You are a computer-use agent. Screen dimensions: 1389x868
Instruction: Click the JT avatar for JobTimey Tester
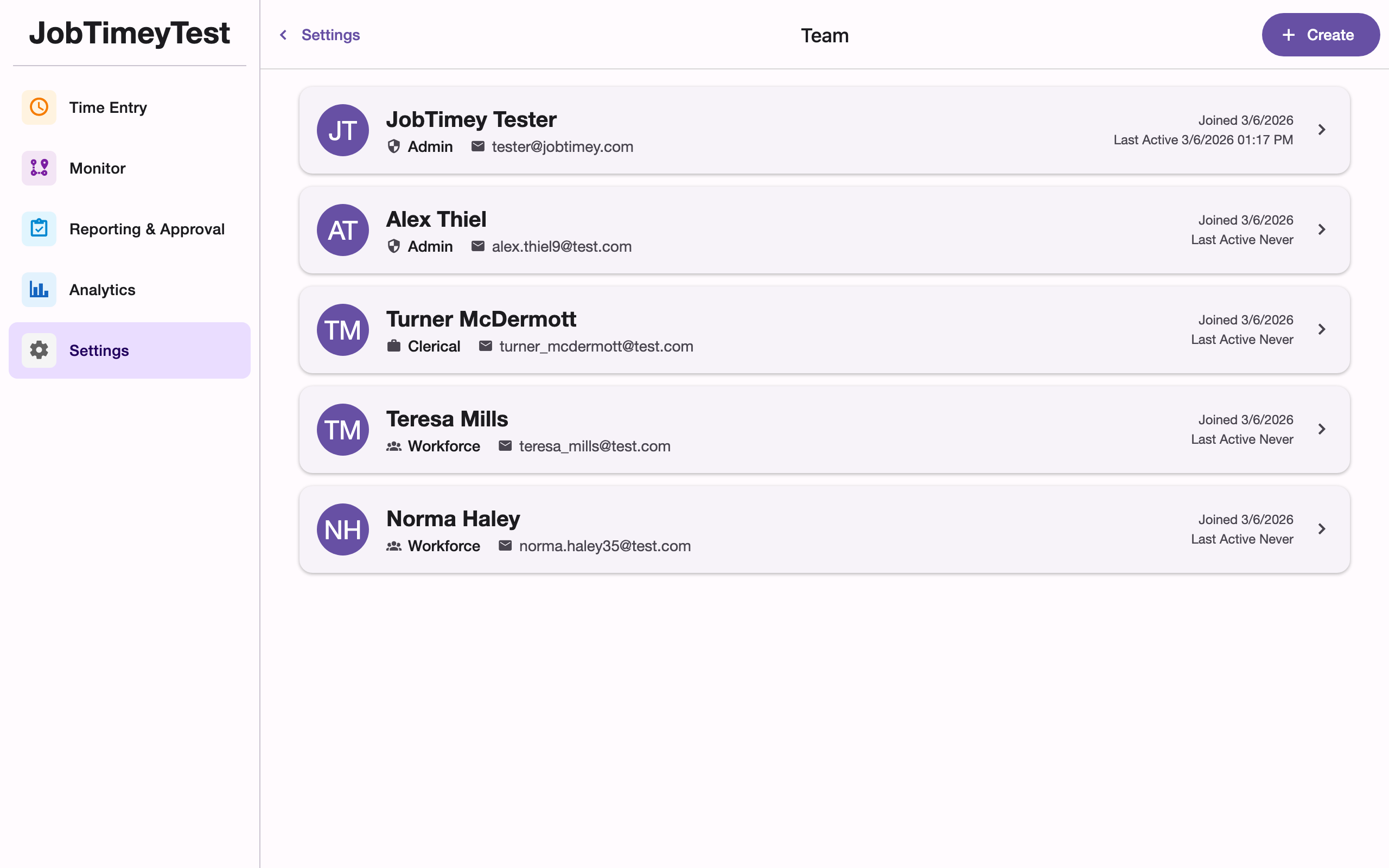(342, 130)
